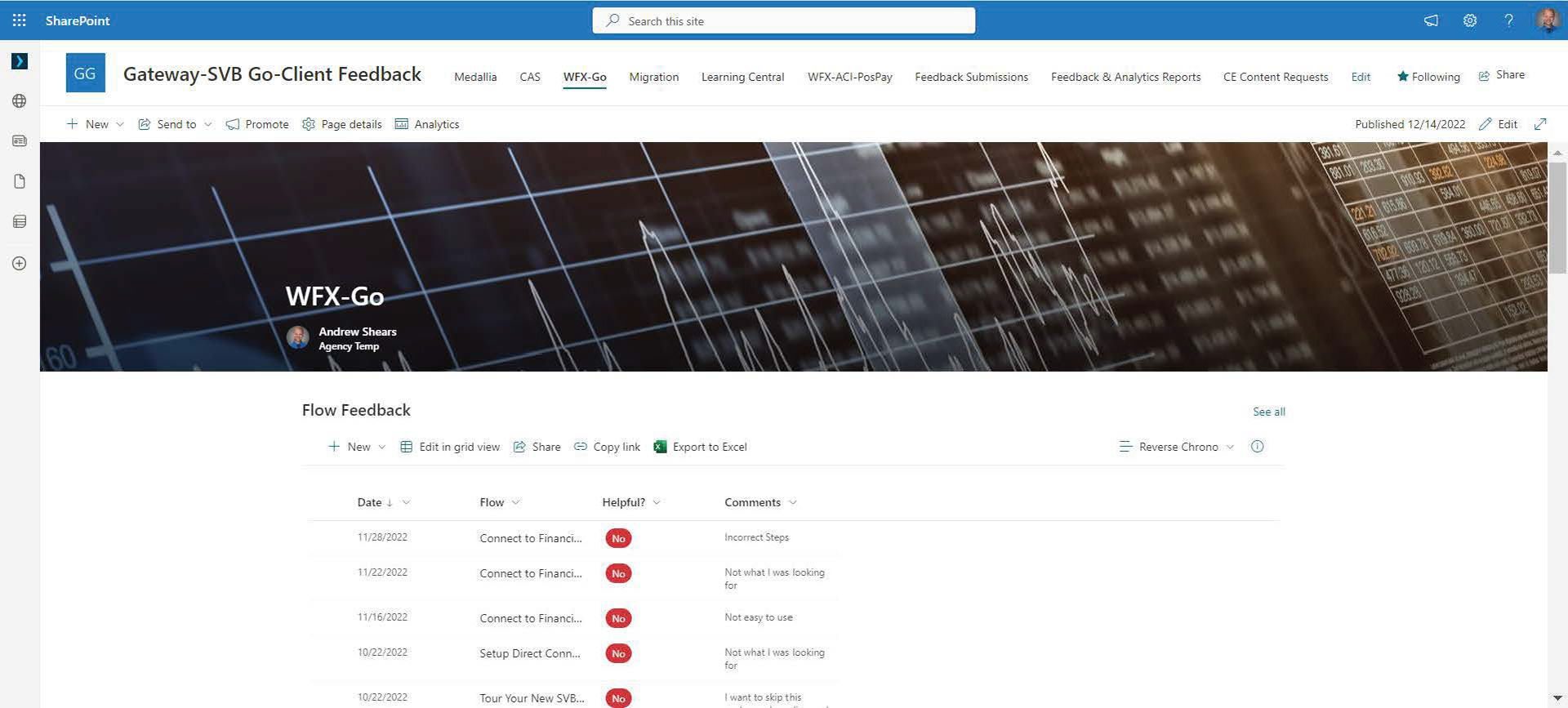Click Export to Excel
Viewport: 1568px width, 708px height.
701,447
